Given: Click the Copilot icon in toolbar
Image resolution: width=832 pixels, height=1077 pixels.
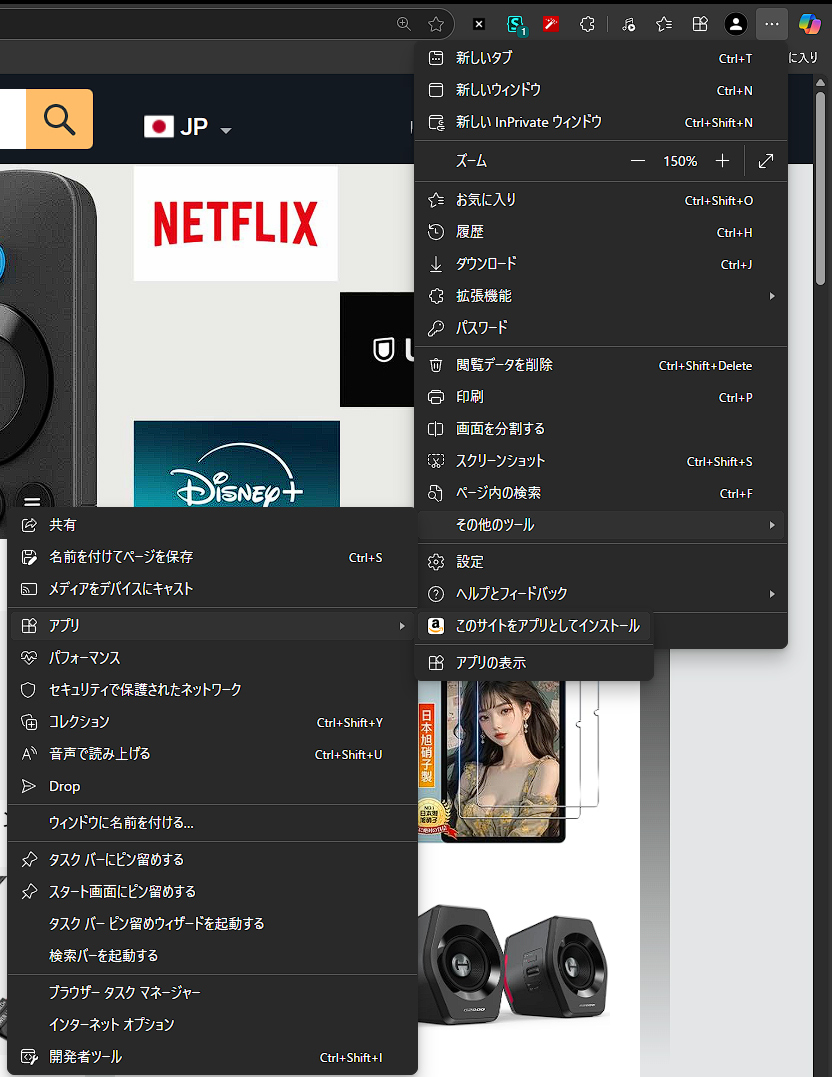Looking at the screenshot, I should pyautogui.click(x=809, y=24).
